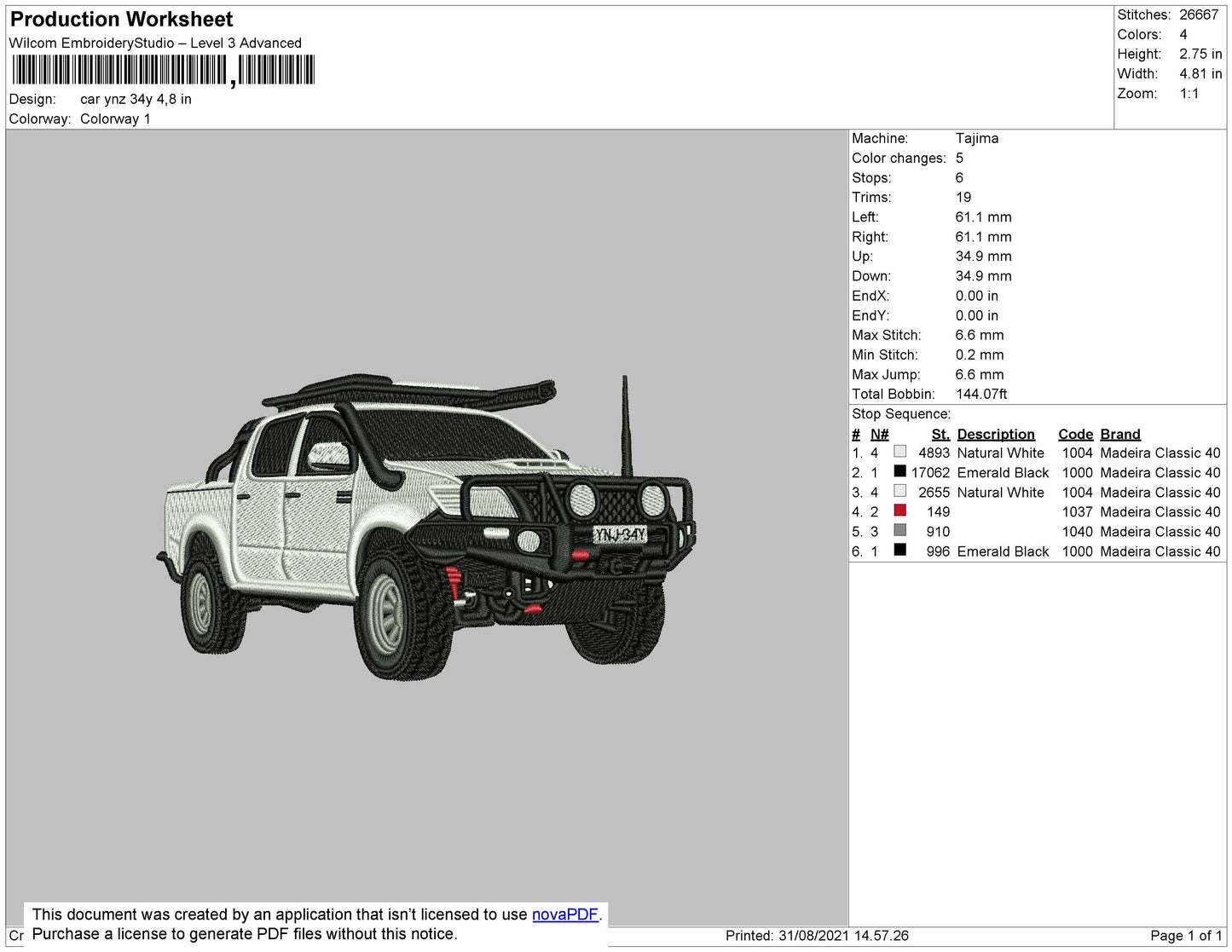1232x952 pixels.
Task: Click the red swatch in stop row 4
Action: 899,511
